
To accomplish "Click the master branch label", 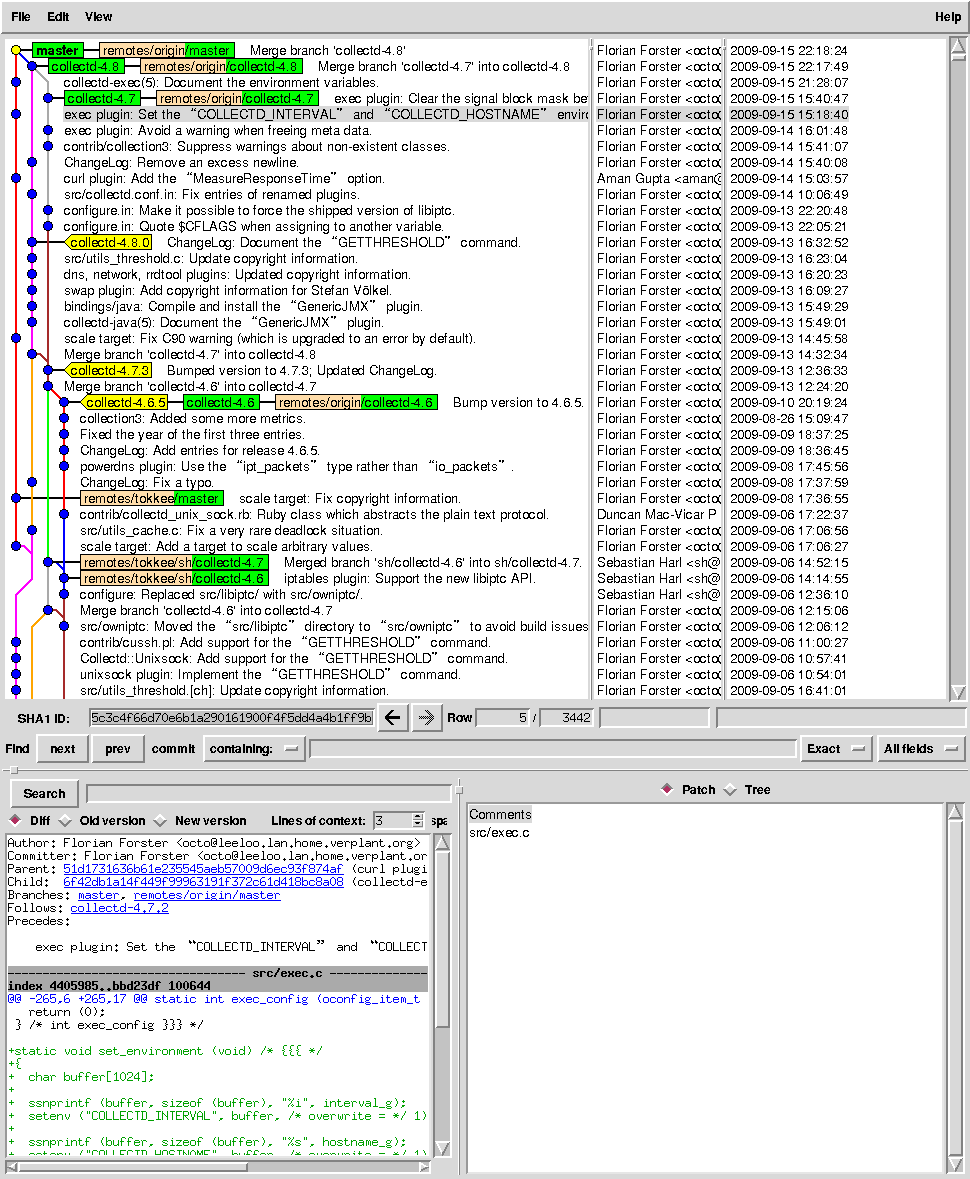I will pyautogui.click(x=57, y=50).
